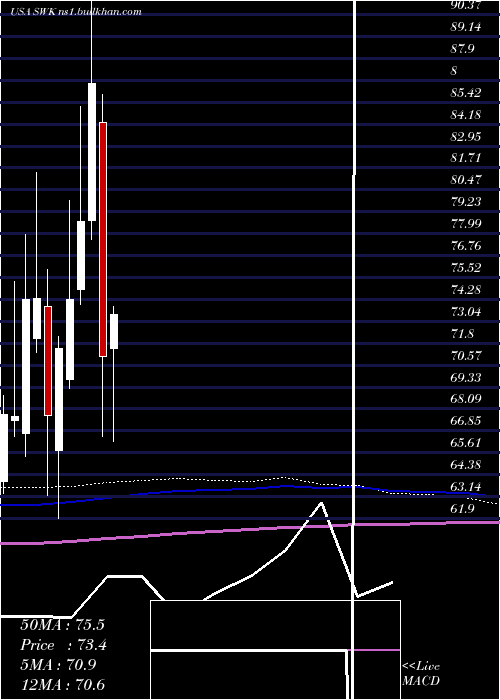Click the '50MA : 75.5' legend text
Viewport: 500px width, 700px height.
[x=62, y=625]
